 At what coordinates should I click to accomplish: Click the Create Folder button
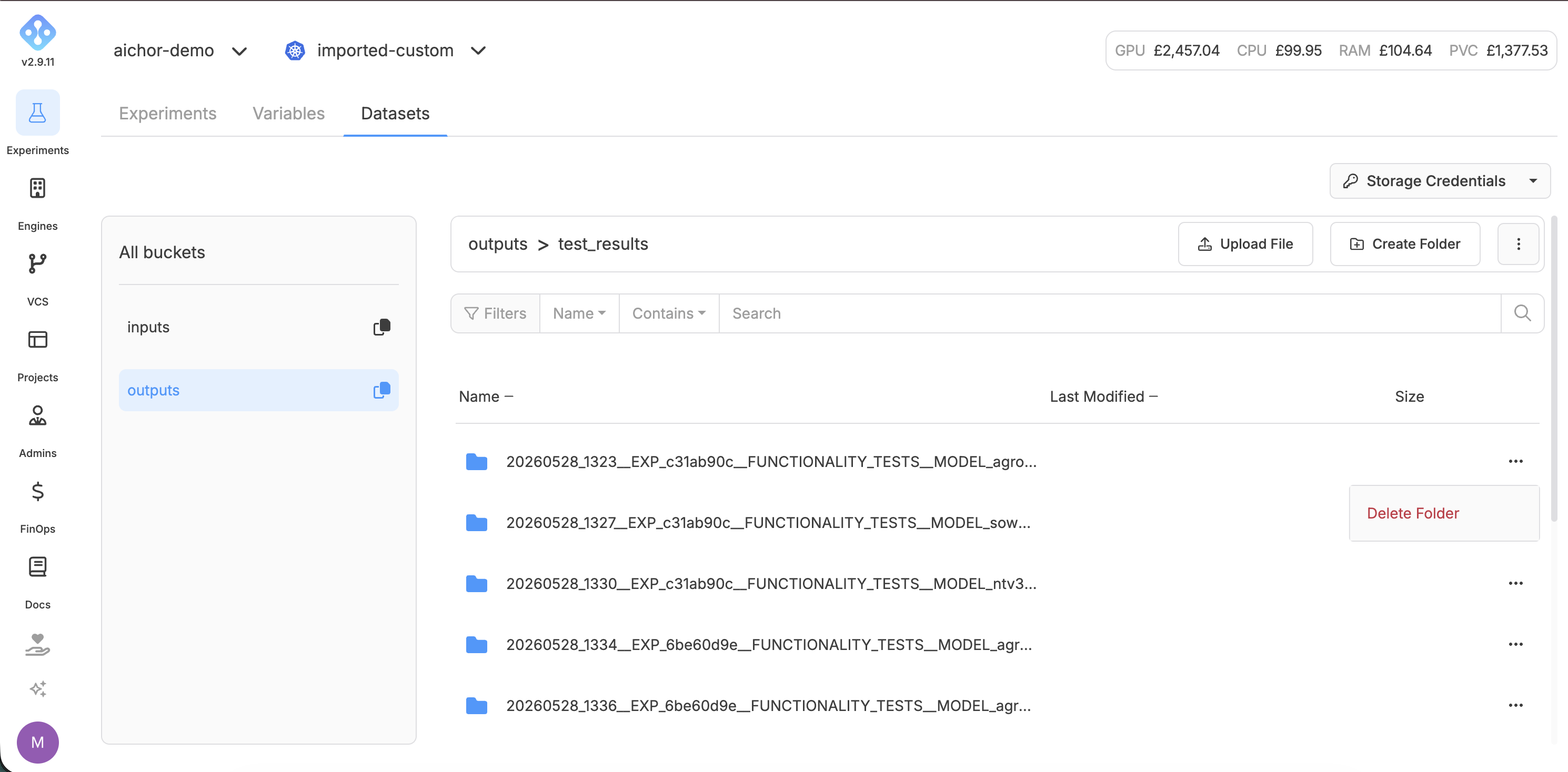[1405, 244]
